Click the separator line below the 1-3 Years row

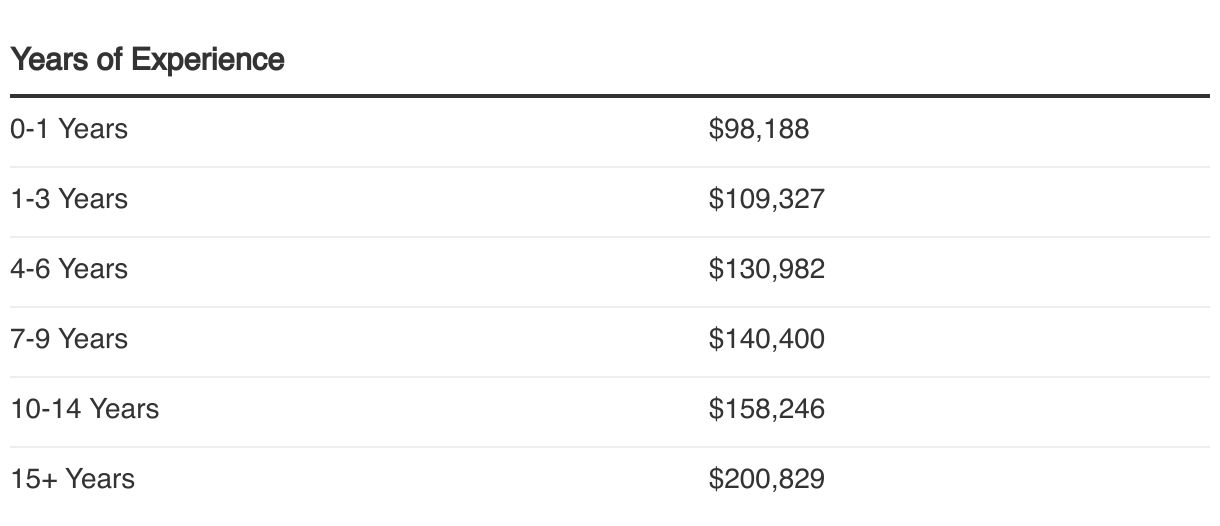click(610, 237)
